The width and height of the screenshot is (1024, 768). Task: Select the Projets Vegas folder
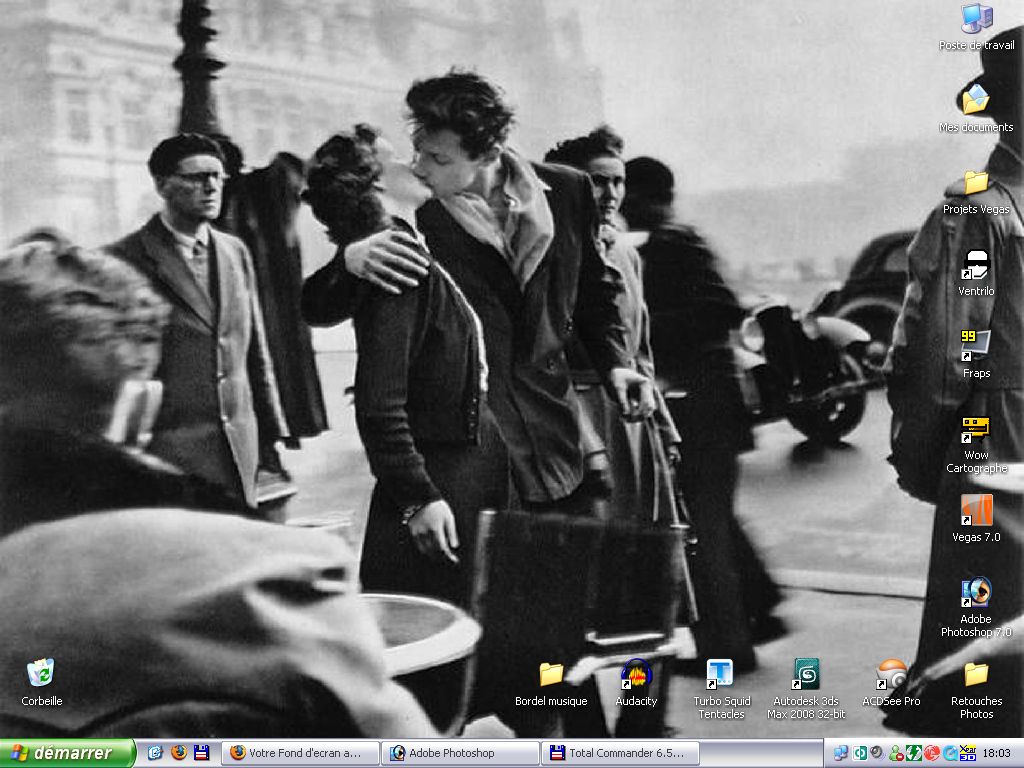[x=976, y=192]
